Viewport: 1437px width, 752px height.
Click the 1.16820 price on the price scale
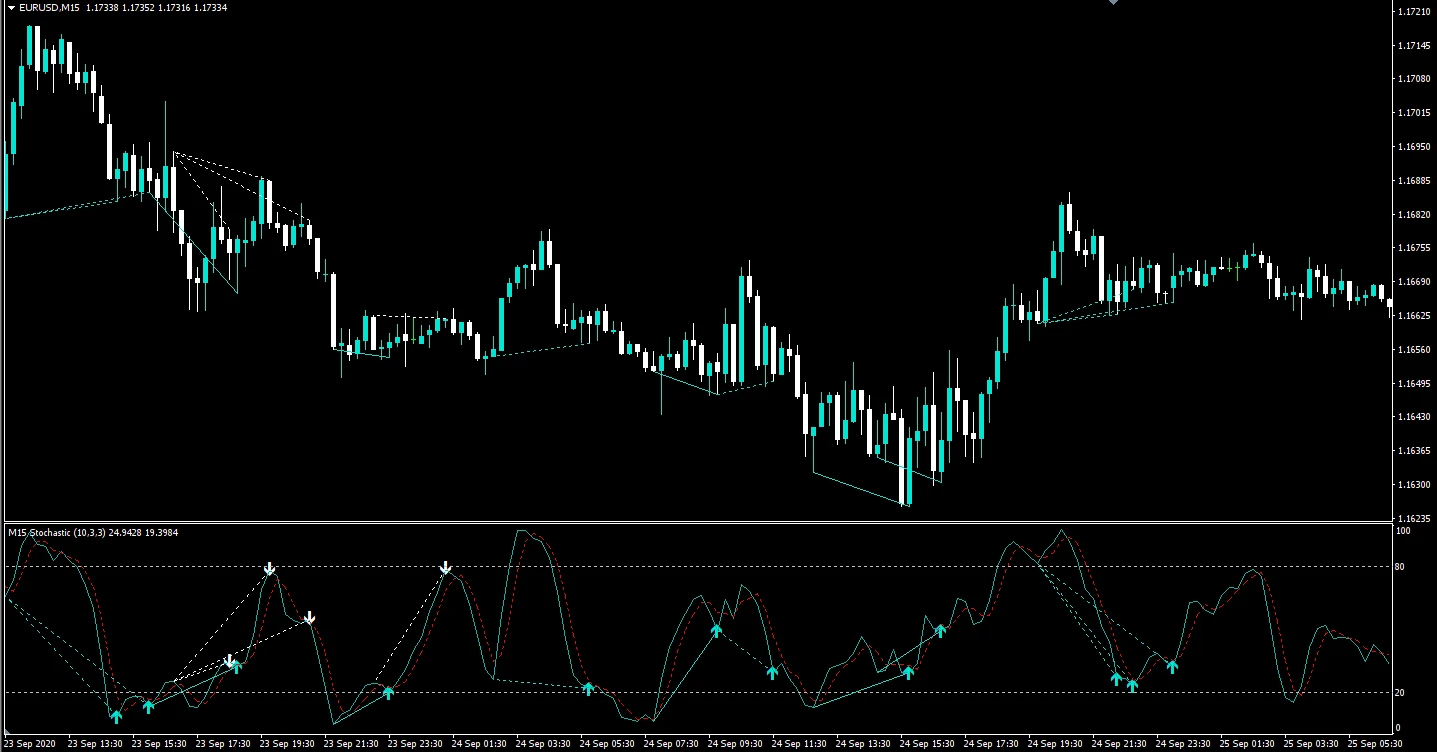pyautogui.click(x=1413, y=215)
